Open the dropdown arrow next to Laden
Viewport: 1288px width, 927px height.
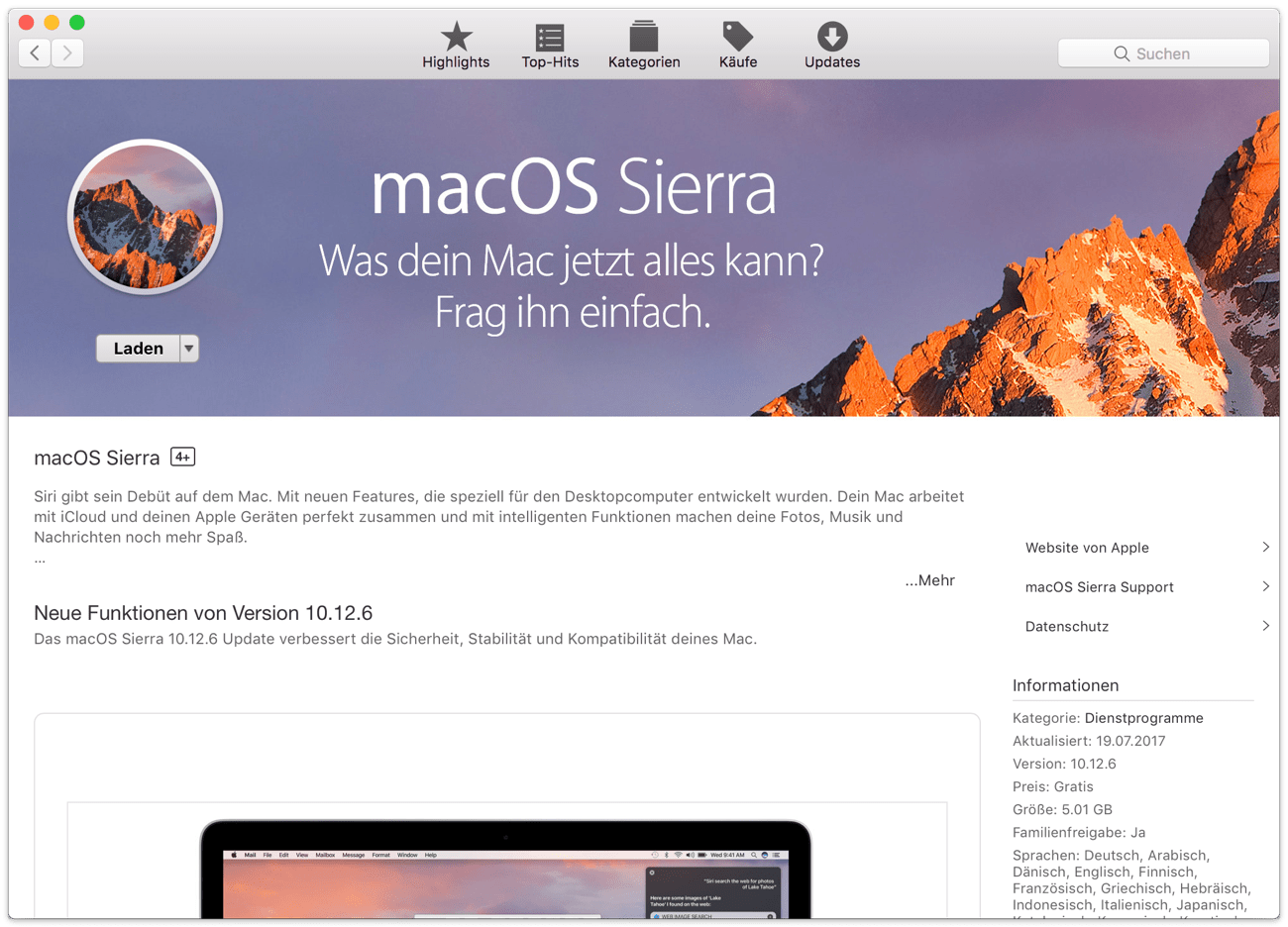(189, 349)
